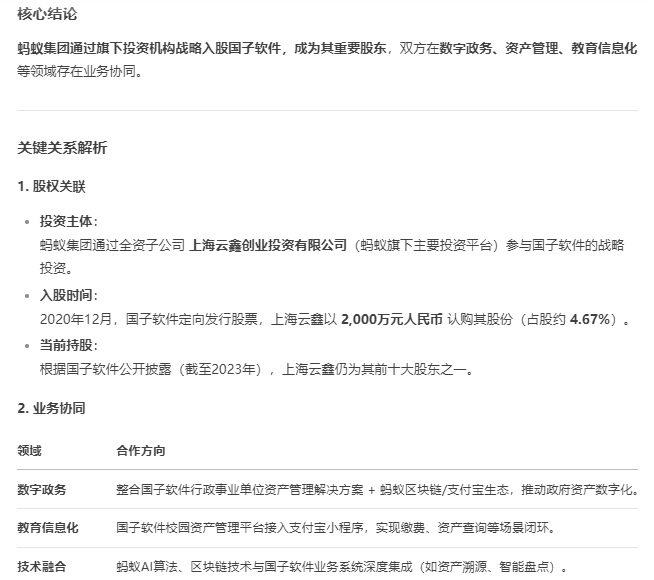The height and width of the screenshot is (580, 654).
Task: Click the text 国子软件校园资产管理平台接入支付宝小程序
Action: (x=239, y=527)
